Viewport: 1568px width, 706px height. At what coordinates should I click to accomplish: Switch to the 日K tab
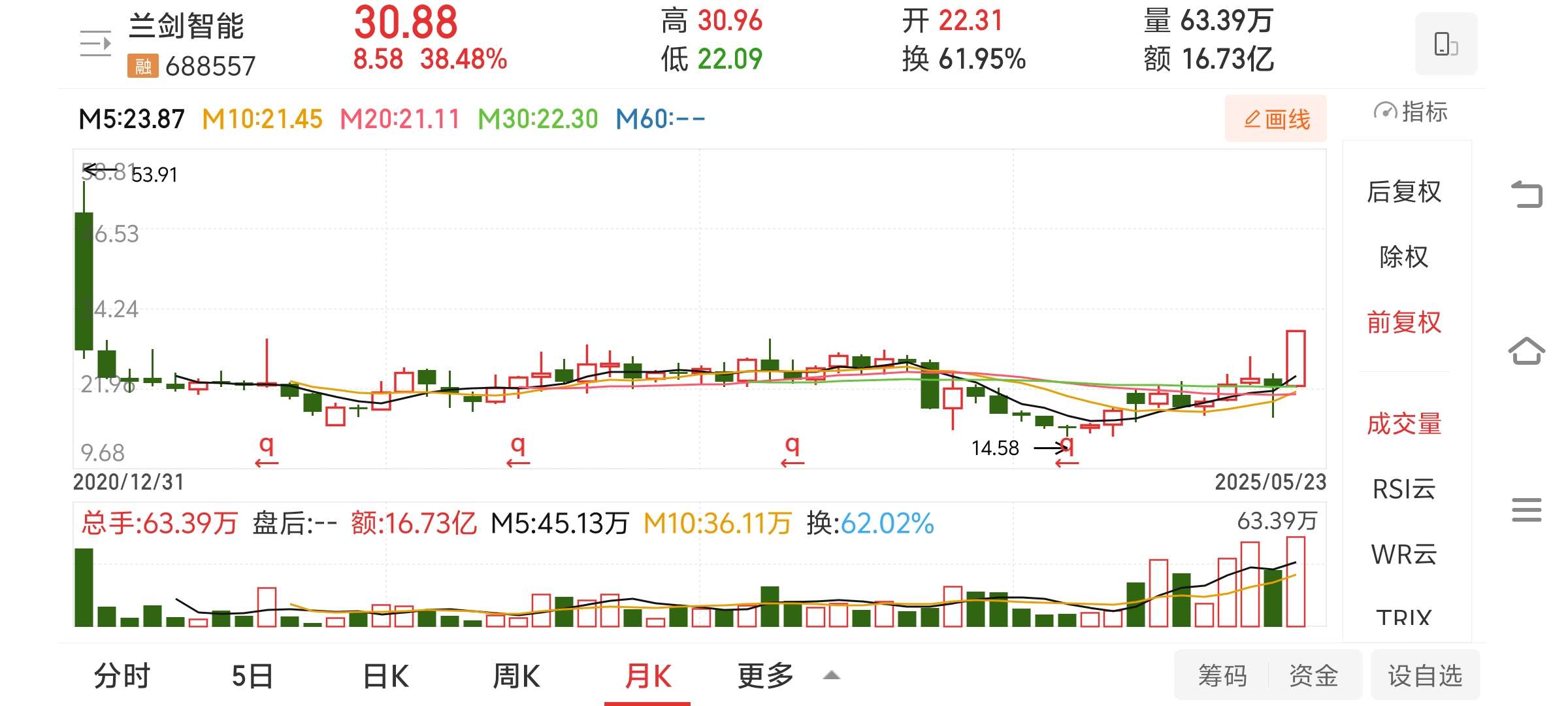point(385,675)
